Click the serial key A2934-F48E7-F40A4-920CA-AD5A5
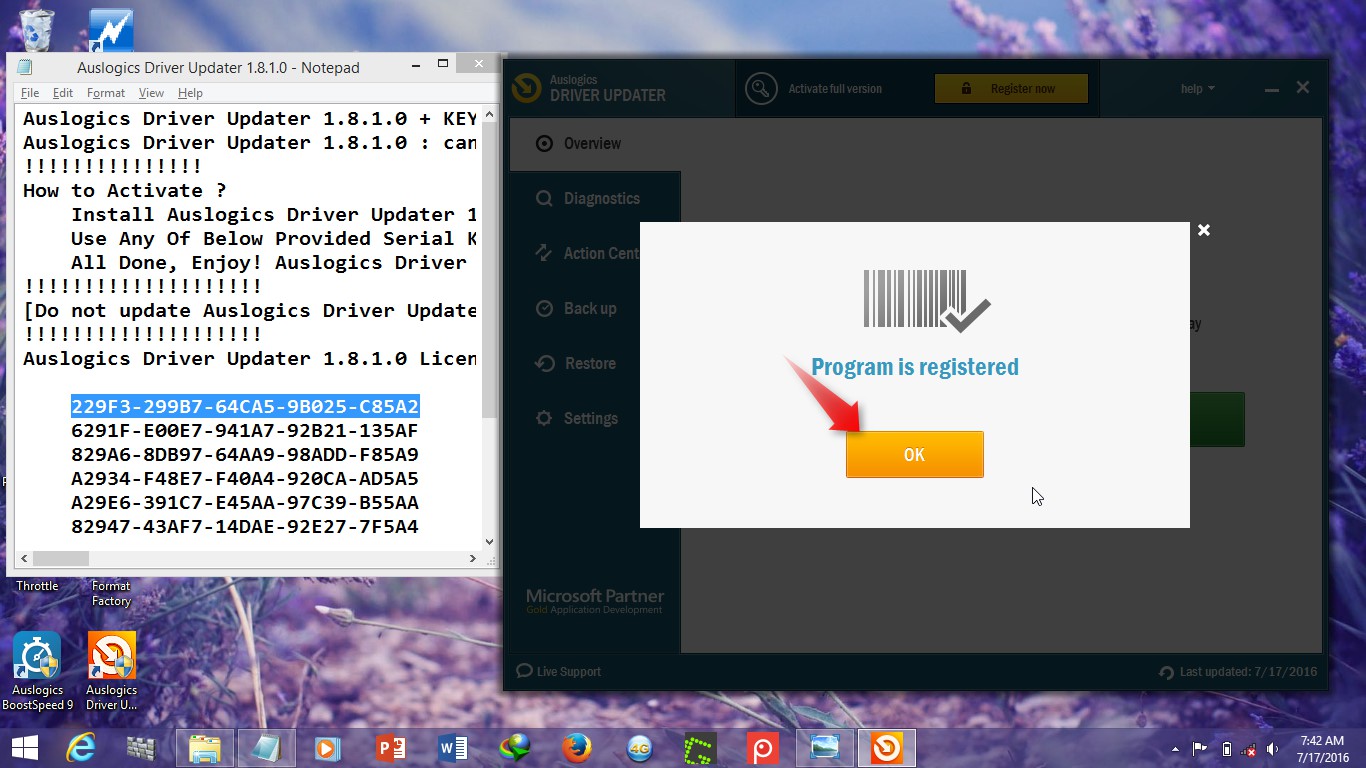 (x=245, y=478)
